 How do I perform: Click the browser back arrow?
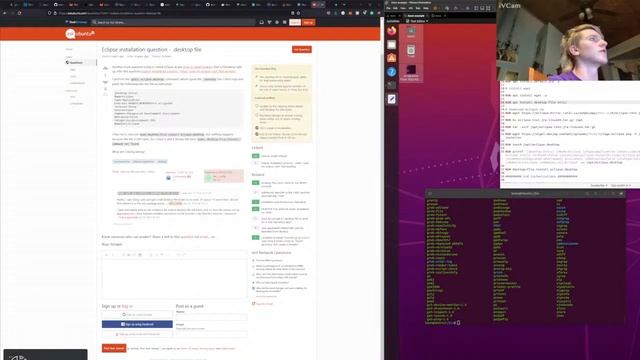click(5, 13)
